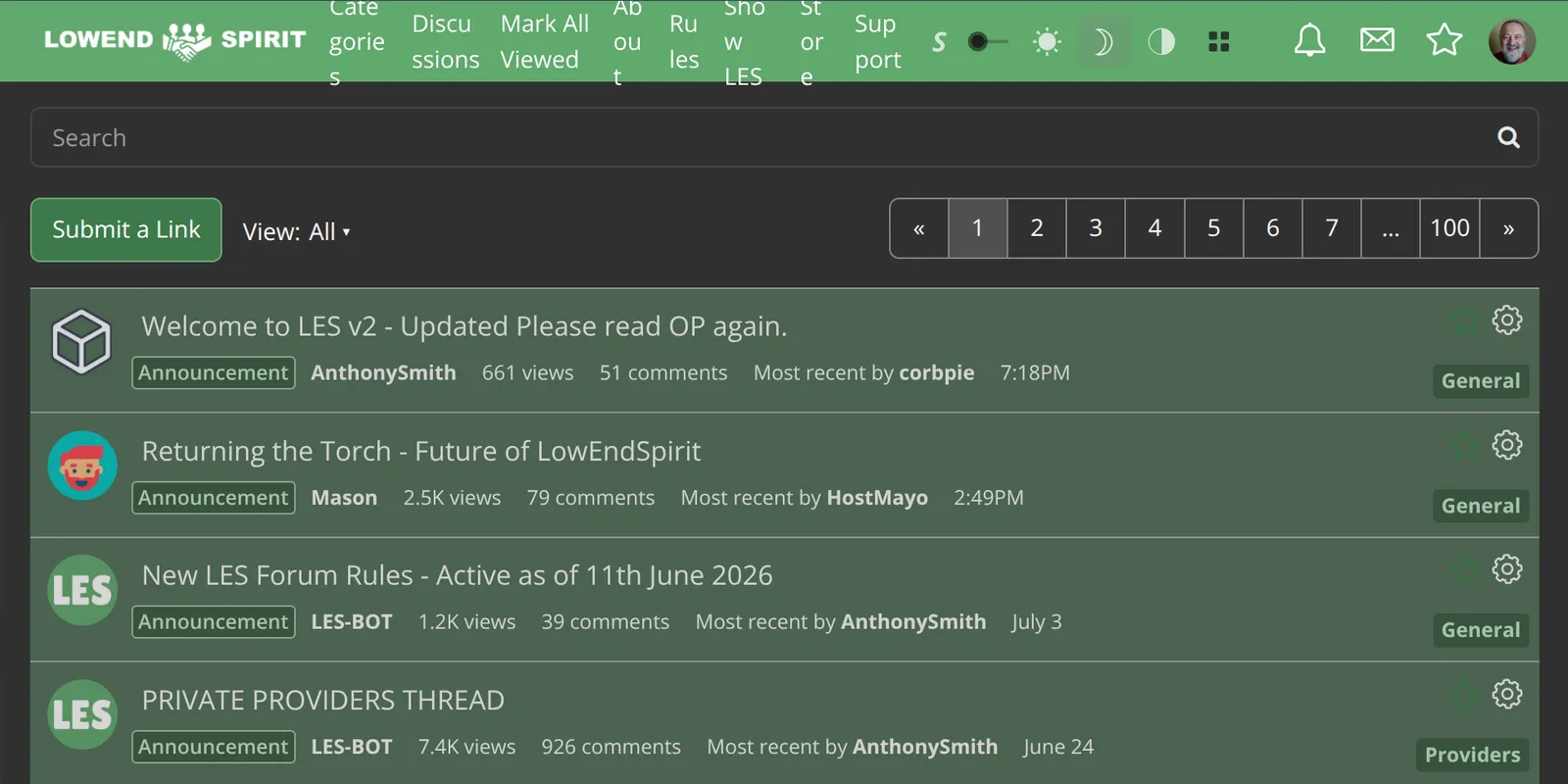Open HostMayo profile link
1568x784 pixels.
tap(877, 498)
